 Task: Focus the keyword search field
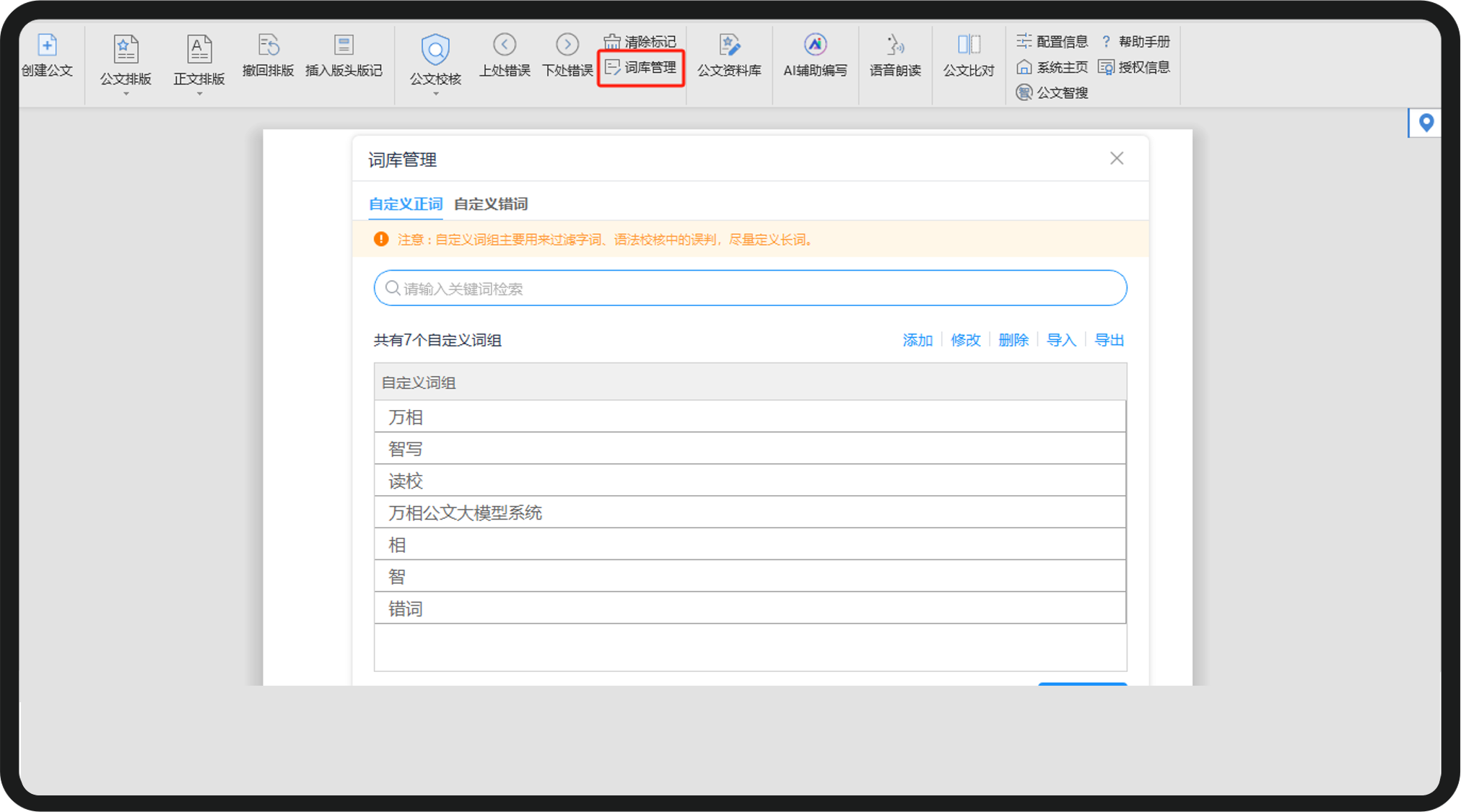coord(750,288)
